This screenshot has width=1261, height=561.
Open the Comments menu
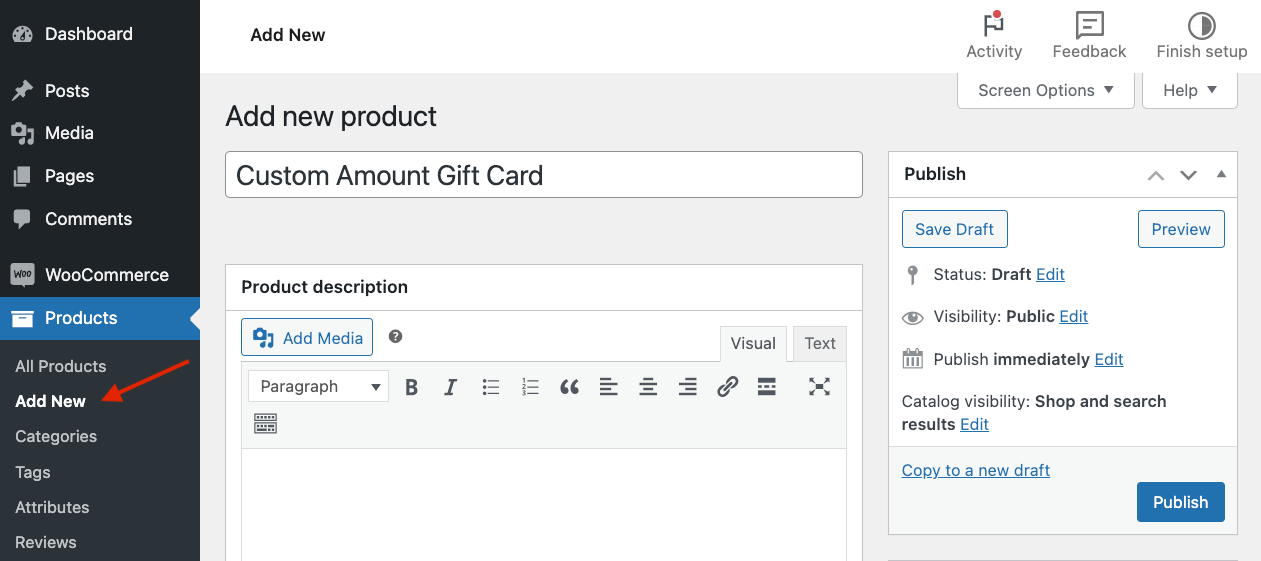[100, 219]
